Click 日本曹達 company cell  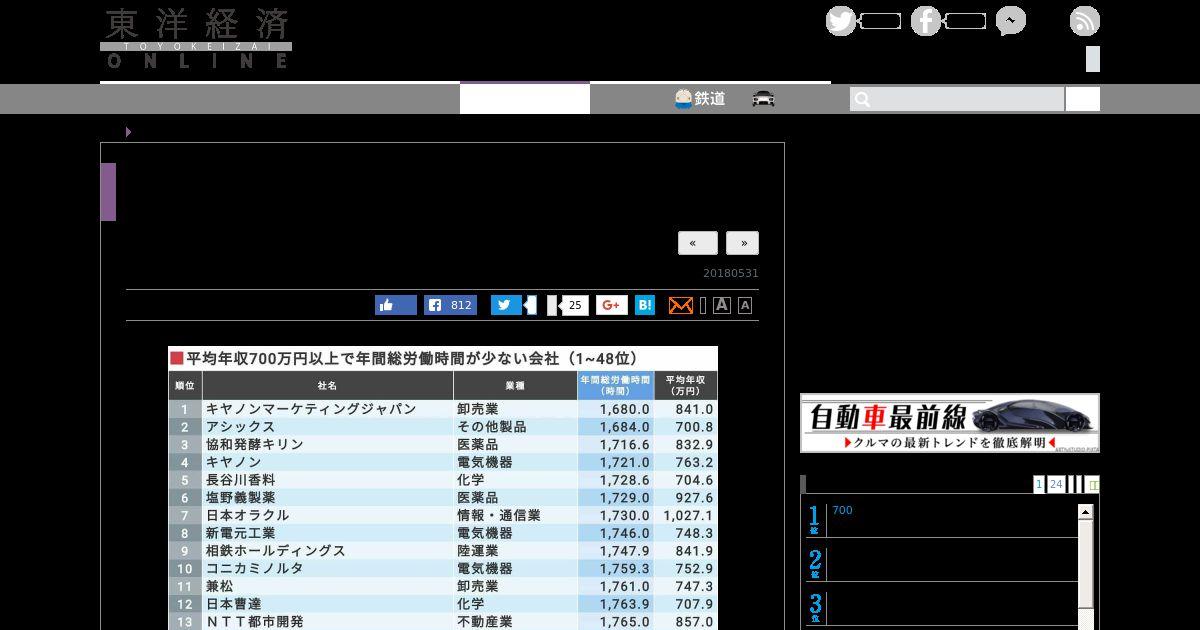click(x=233, y=604)
